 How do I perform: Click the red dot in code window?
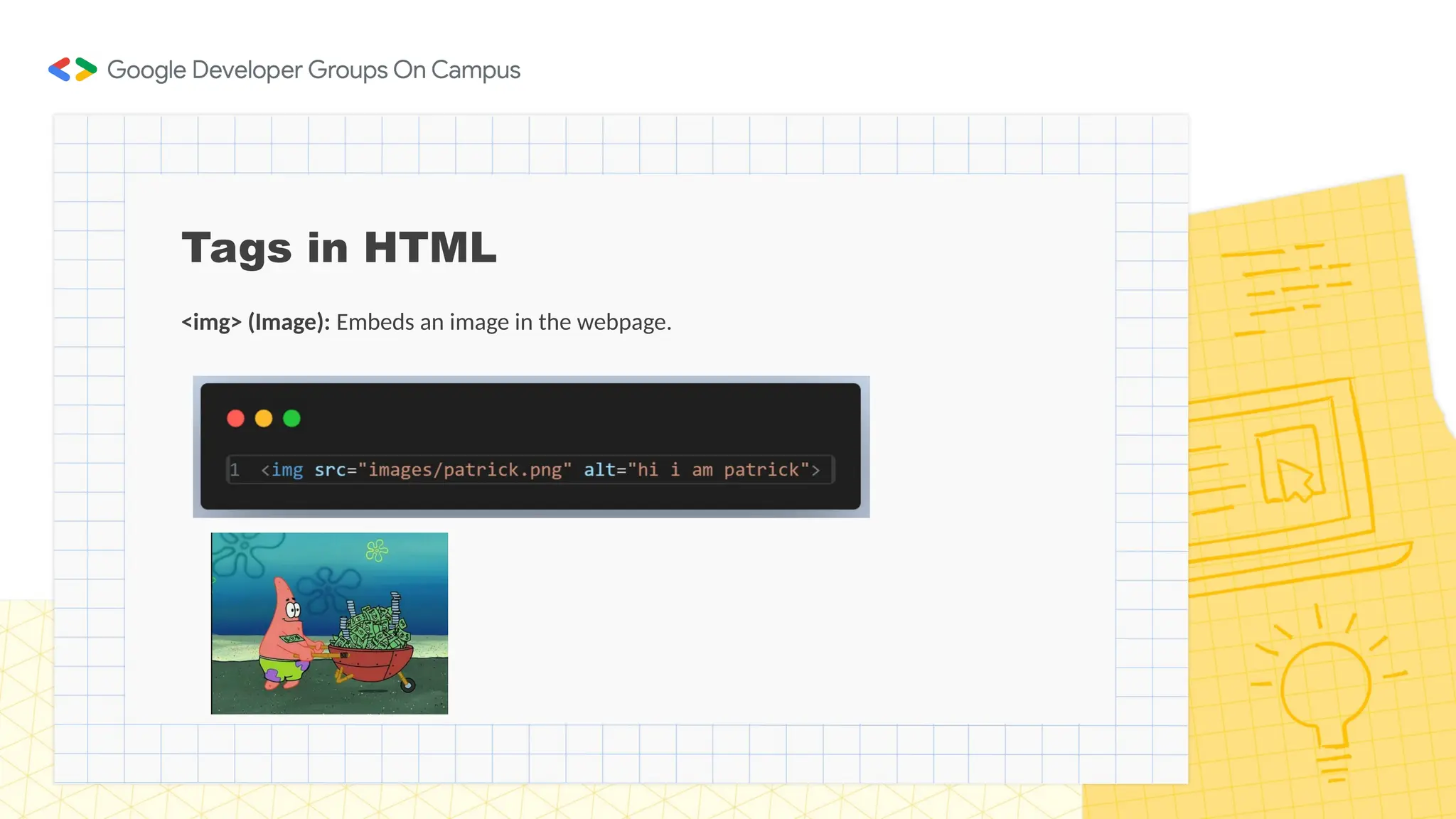235,419
